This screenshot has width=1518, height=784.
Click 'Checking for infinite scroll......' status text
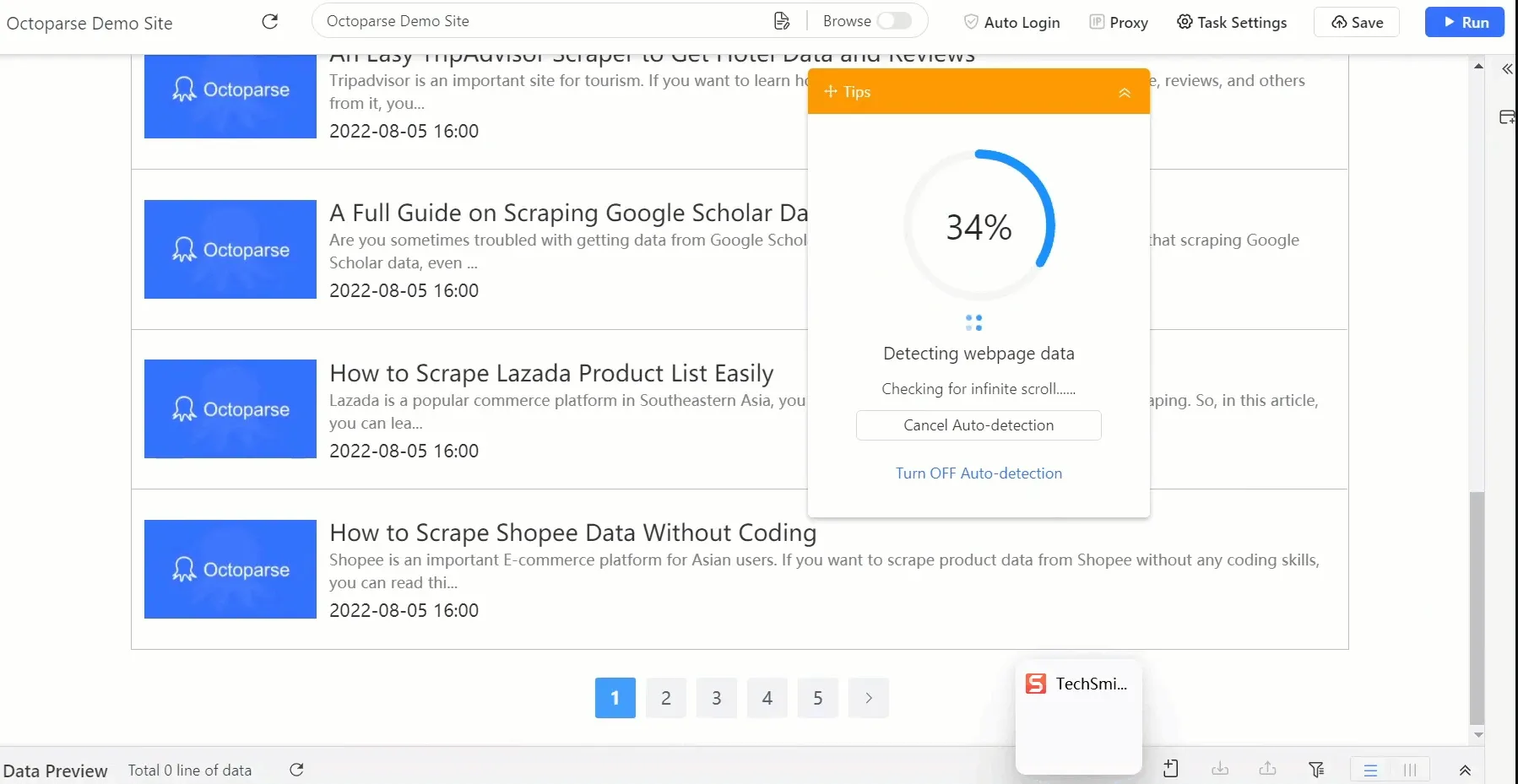click(979, 389)
